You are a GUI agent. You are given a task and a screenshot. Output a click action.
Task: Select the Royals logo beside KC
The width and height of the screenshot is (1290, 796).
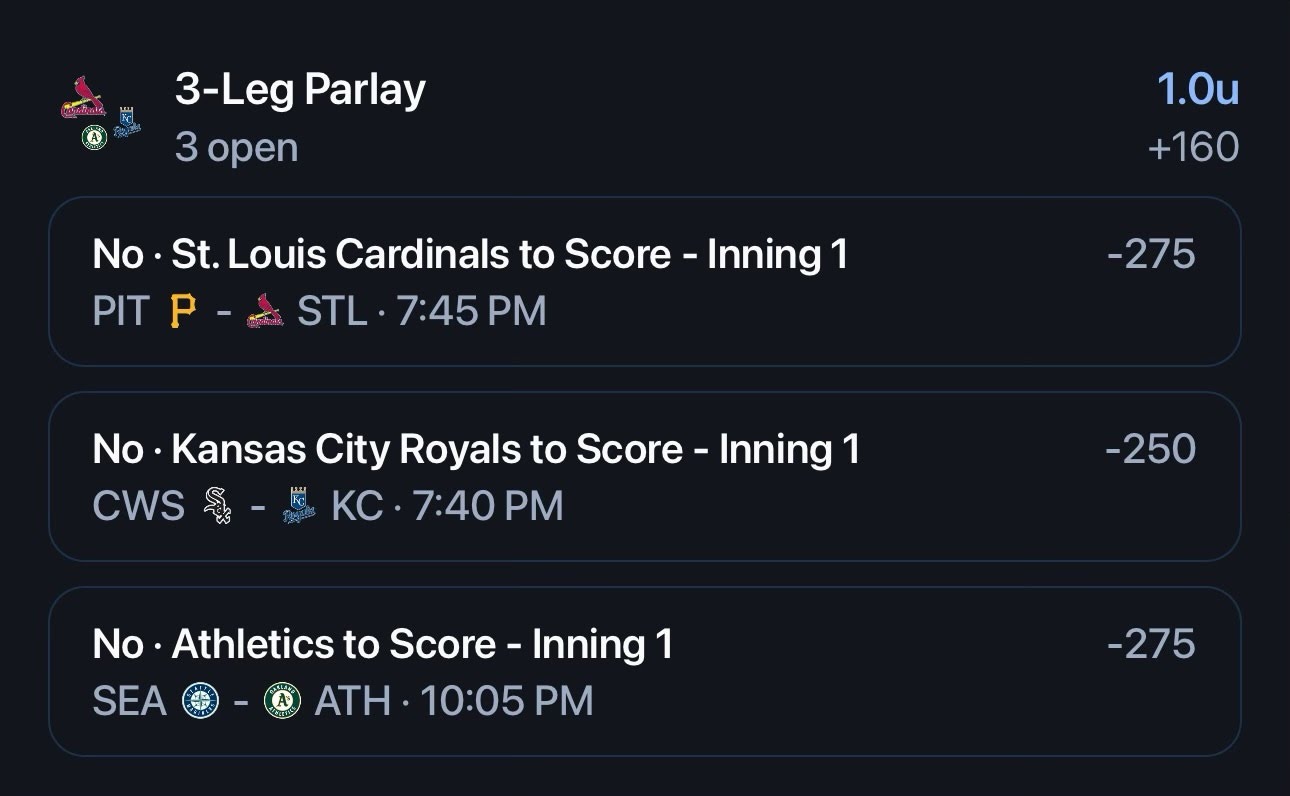pyautogui.click(x=298, y=506)
